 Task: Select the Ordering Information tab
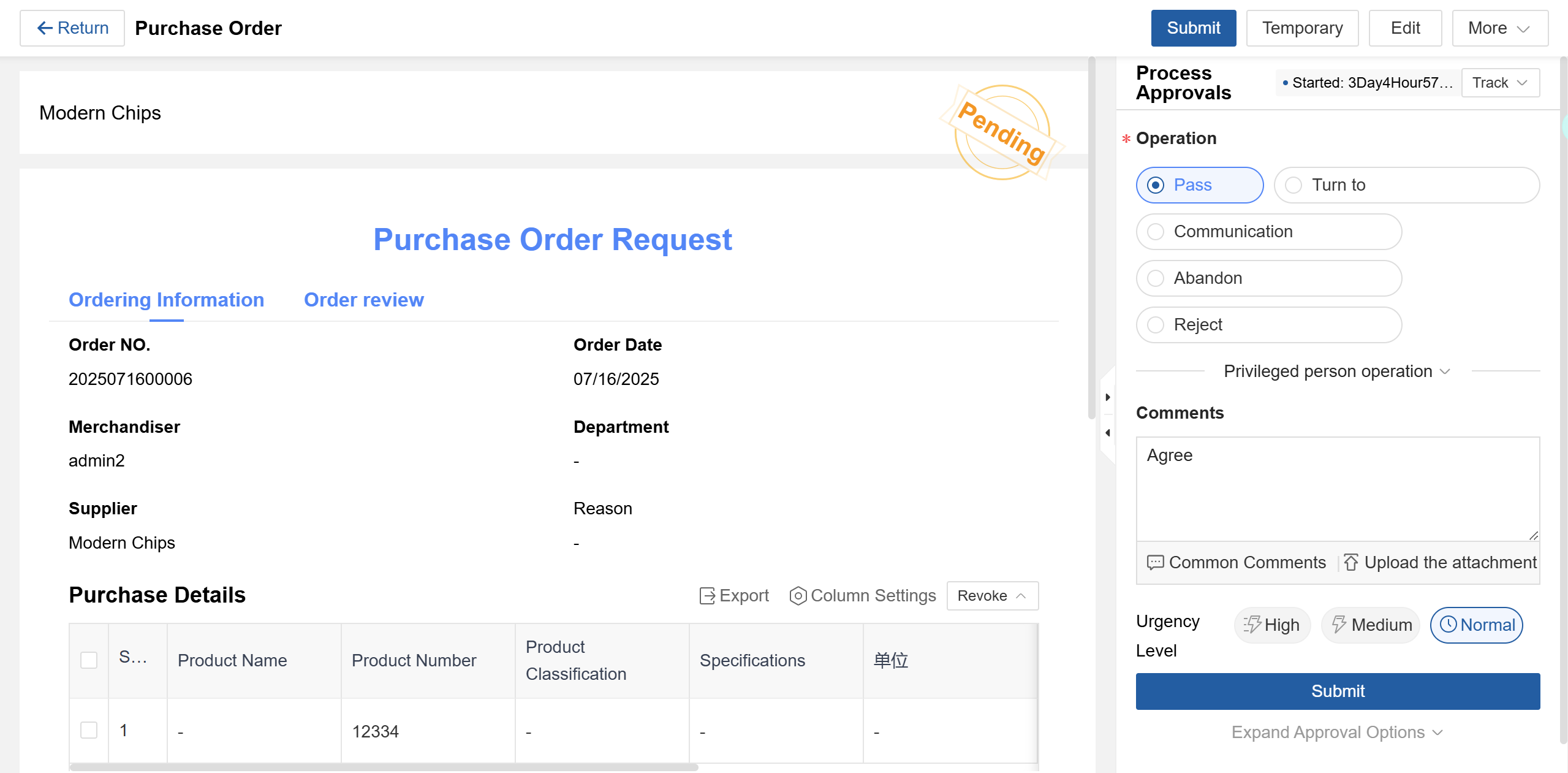point(166,300)
